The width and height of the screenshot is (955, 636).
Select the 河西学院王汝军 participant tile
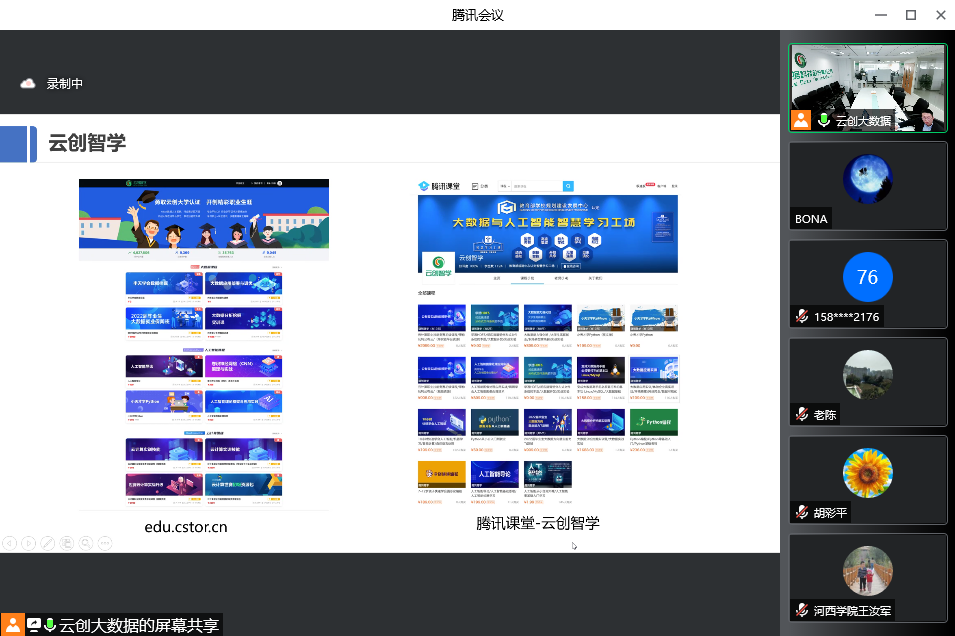(867, 577)
